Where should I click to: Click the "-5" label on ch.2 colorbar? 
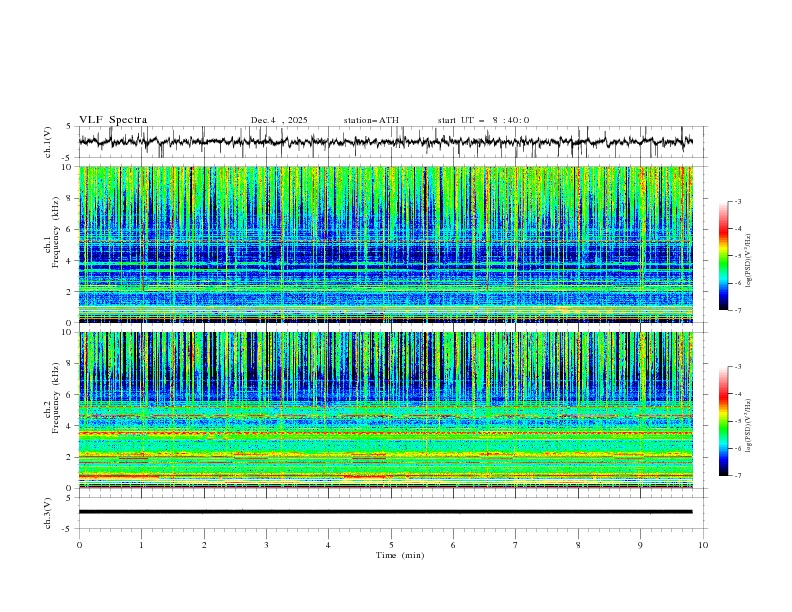738,421
